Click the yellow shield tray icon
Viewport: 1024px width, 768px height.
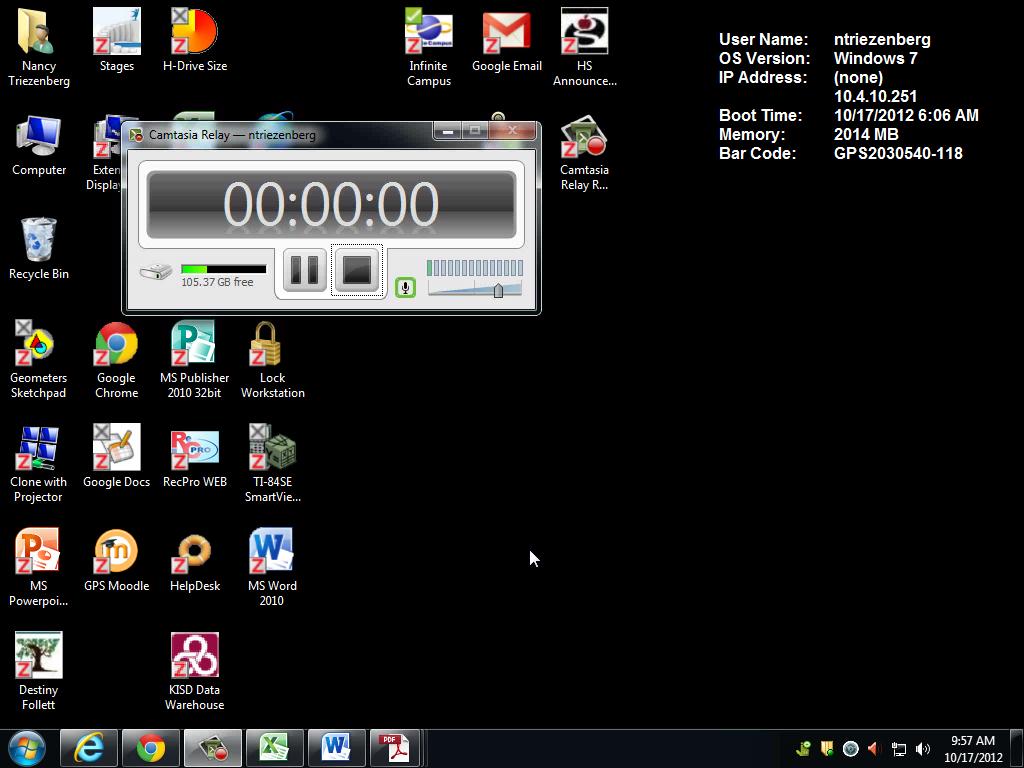(827, 748)
